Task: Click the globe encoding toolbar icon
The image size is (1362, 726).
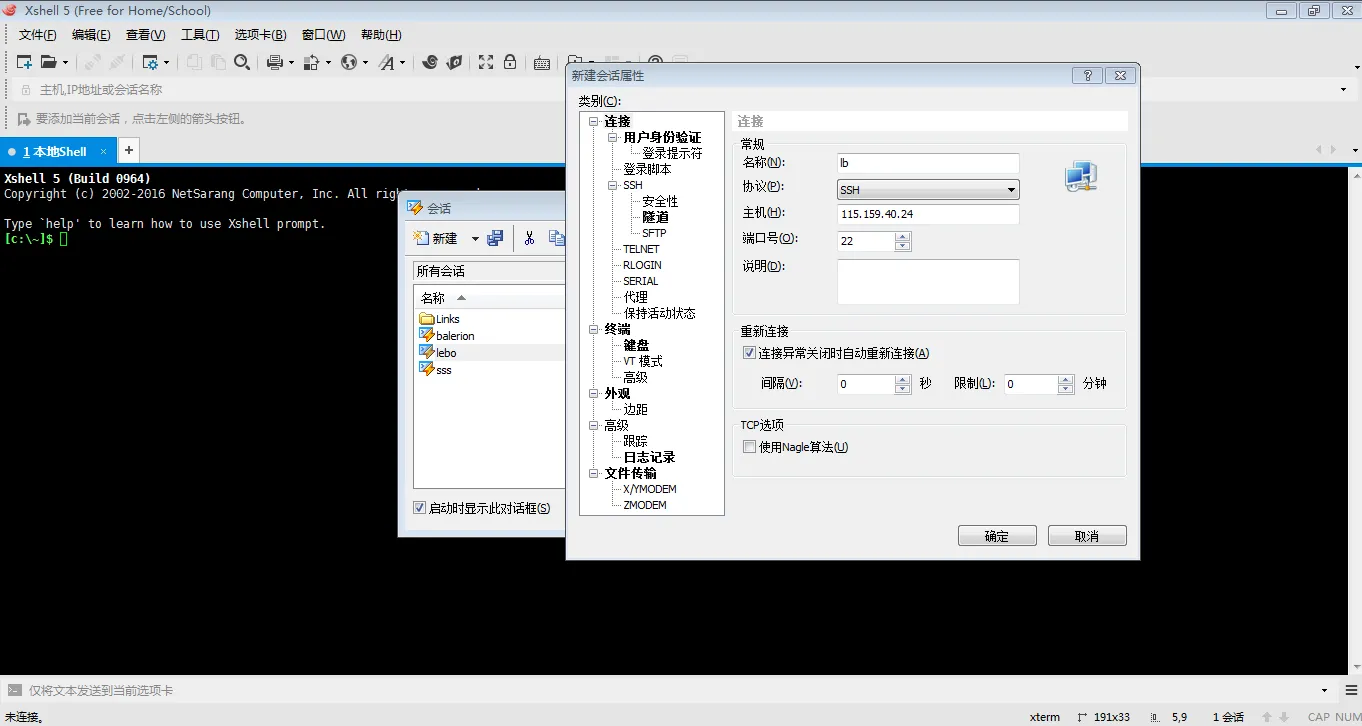Action: pyautogui.click(x=349, y=62)
